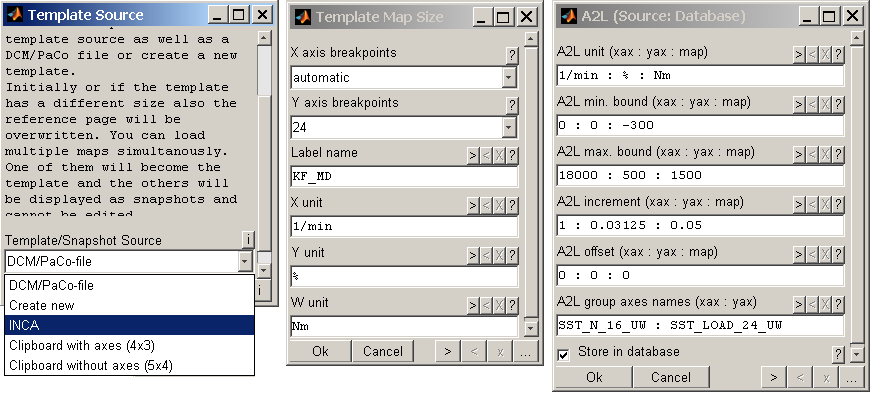Toggle the Store in database checkbox
Screen dimensions: 872x398
tap(563, 355)
